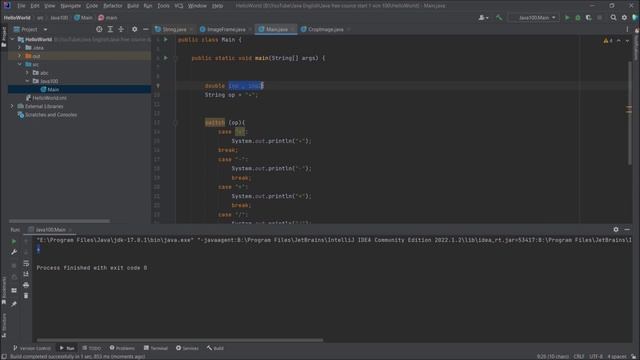640x360 pixels.
Task: Click Expand All in Project panel
Action: pyautogui.click(x=110, y=29)
